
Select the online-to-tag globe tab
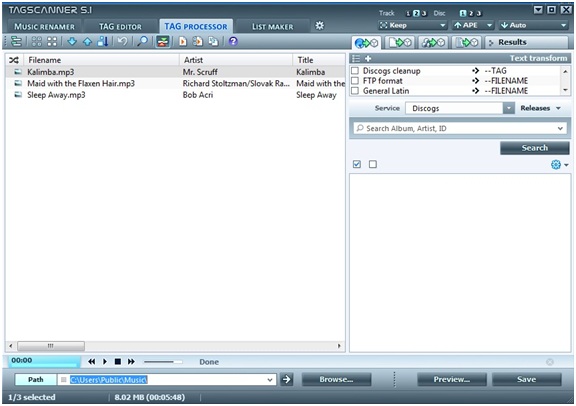pyautogui.click(x=366, y=43)
